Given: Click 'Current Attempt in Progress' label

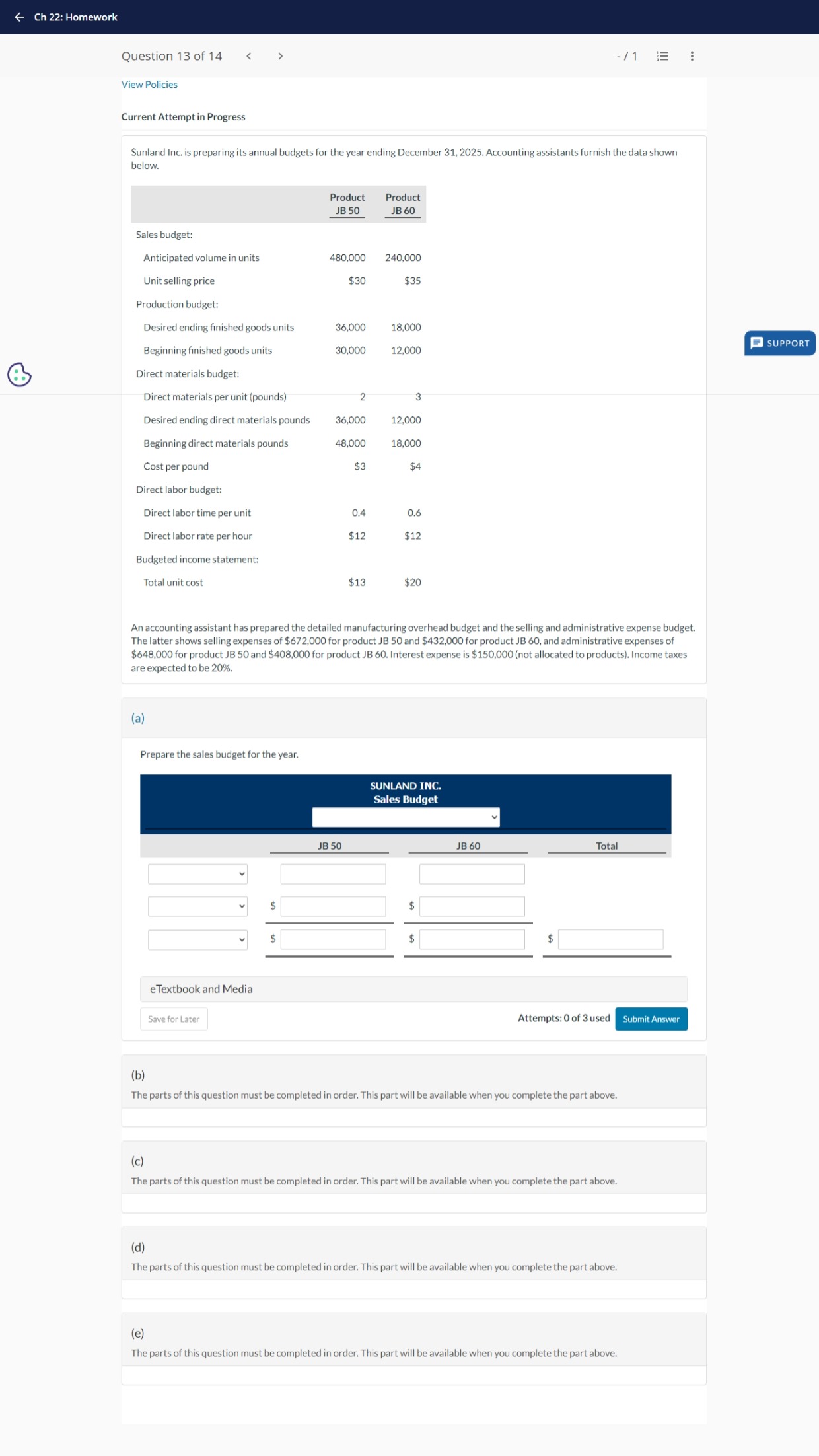Looking at the screenshot, I should coord(183,117).
